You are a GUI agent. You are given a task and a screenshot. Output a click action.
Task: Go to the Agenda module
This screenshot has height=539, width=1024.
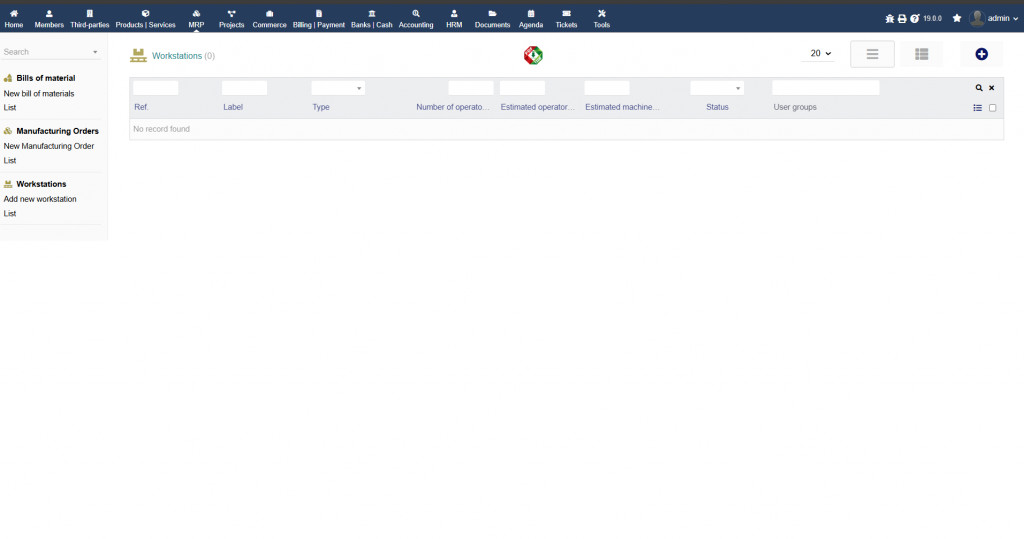coord(531,19)
